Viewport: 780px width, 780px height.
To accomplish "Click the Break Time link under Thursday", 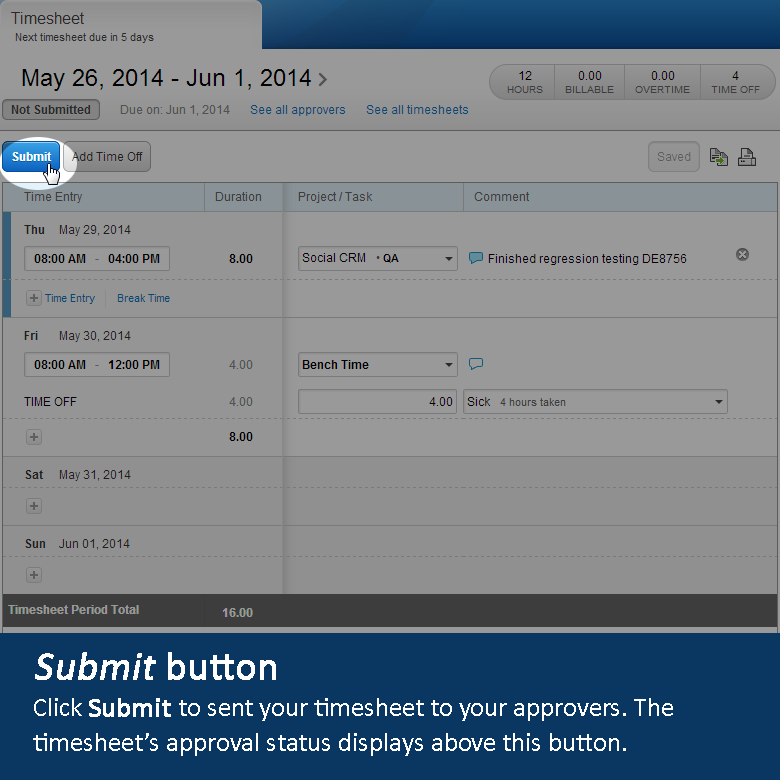I will [143, 298].
